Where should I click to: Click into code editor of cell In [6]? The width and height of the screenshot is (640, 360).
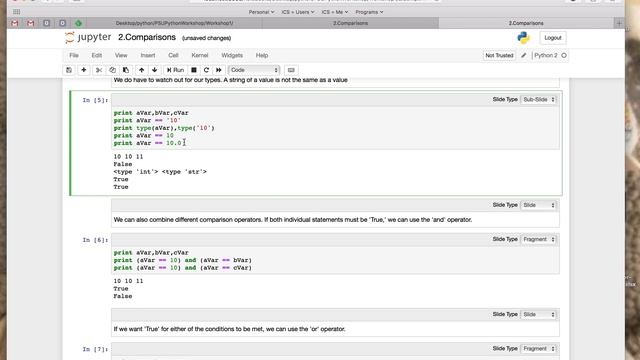click(x=335, y=260)
